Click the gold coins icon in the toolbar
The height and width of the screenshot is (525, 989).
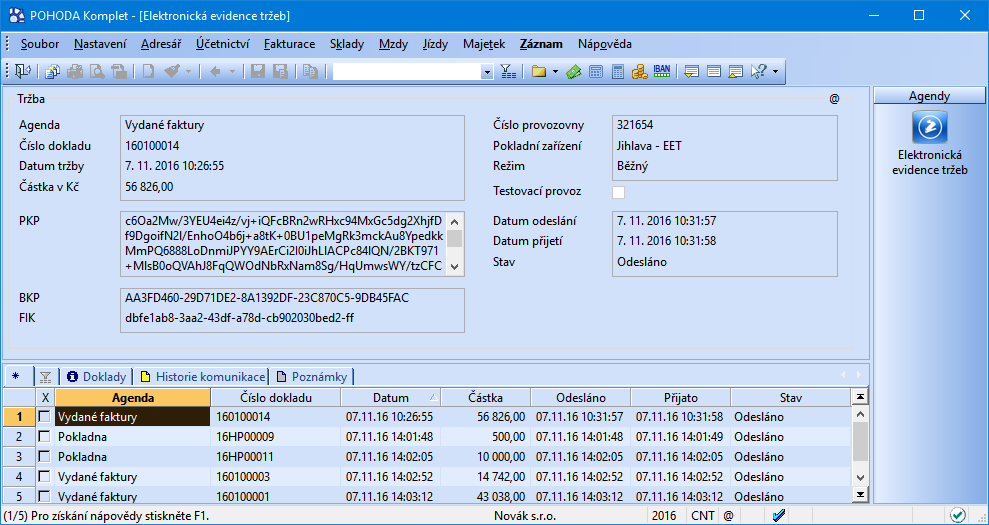click(x=640, y=72)
